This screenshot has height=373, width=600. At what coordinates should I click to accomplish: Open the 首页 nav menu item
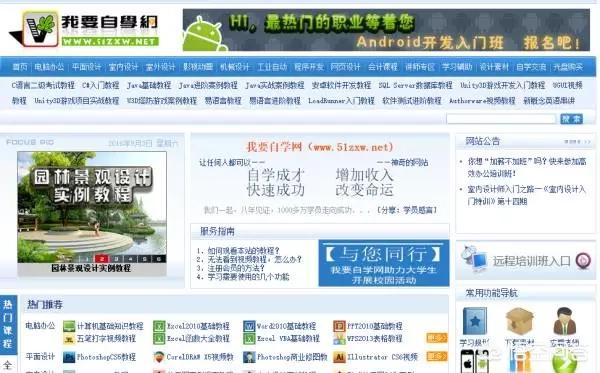tap(20, 67)
